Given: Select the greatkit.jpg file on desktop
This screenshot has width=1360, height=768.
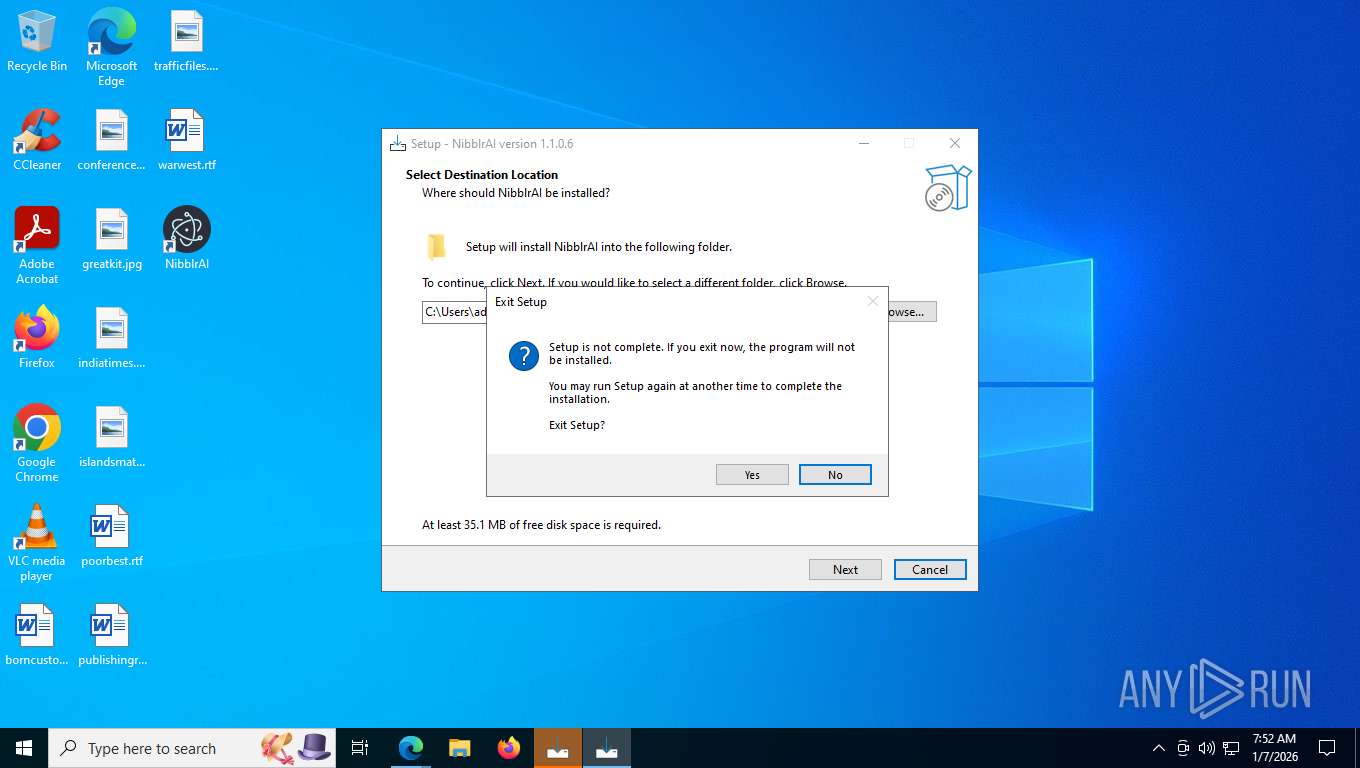Looking at the screenshot, I should (x=111, y=239).
